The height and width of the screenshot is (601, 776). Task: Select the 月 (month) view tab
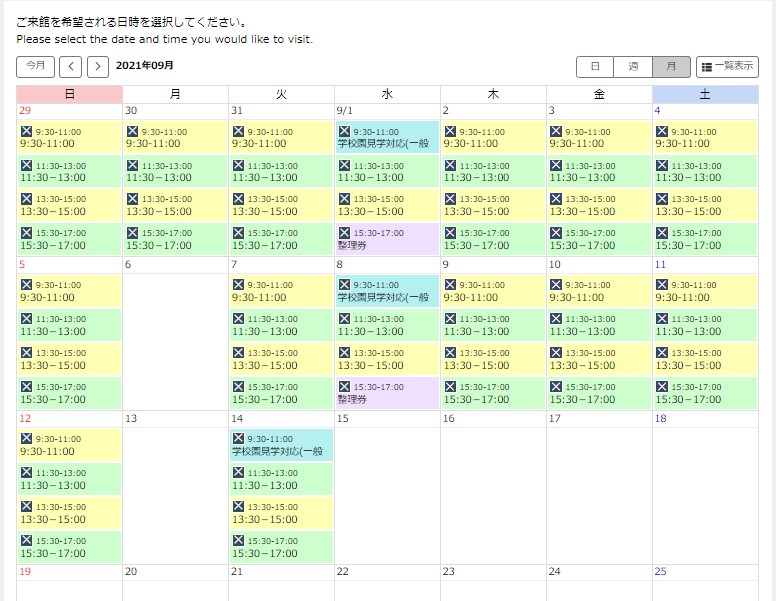(671, 66)
